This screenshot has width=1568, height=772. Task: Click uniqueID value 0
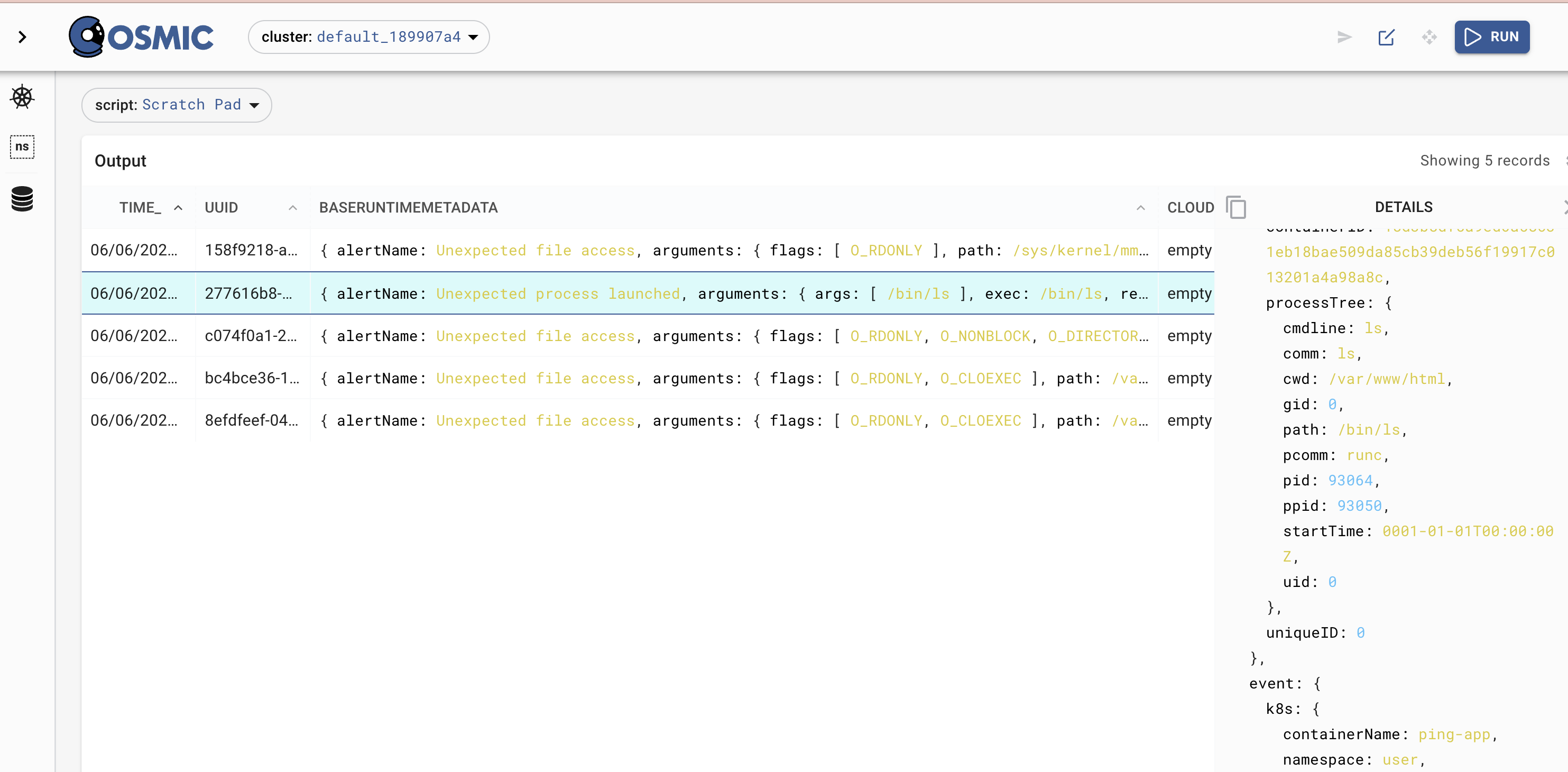point(1360,632)
